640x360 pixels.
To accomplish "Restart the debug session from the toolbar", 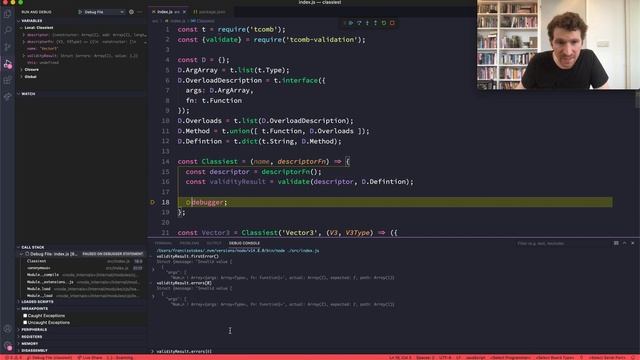I will 384,23.
